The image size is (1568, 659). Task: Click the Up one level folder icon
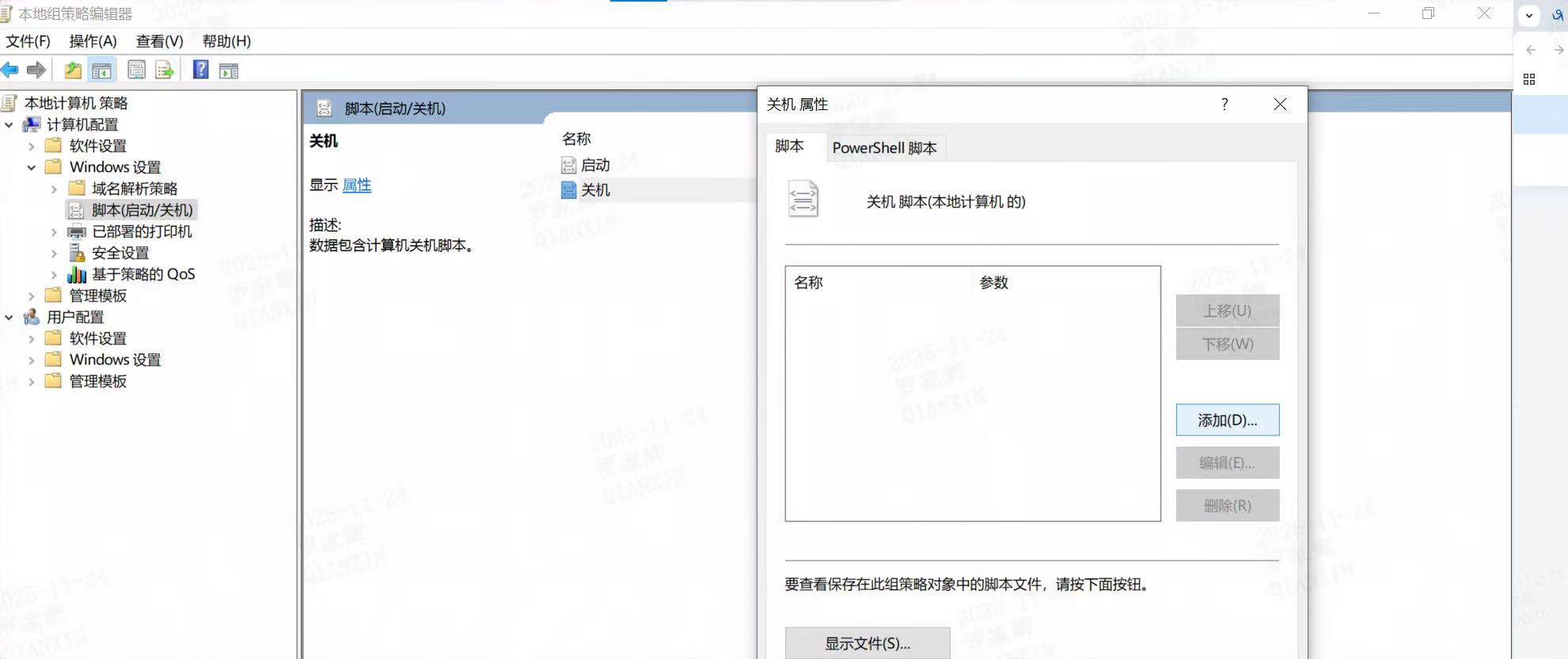(73, 70)
